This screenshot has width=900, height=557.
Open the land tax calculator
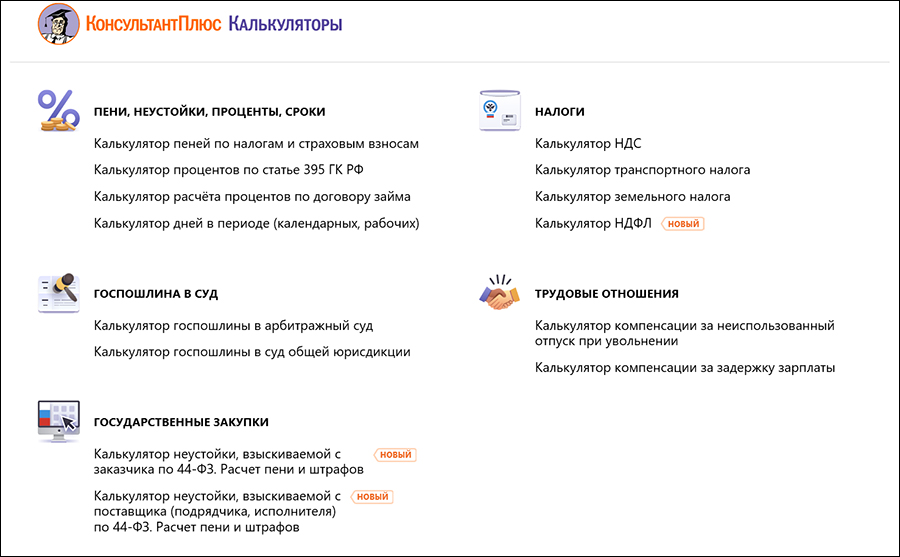pyautogui.click(x=632, y=197)
